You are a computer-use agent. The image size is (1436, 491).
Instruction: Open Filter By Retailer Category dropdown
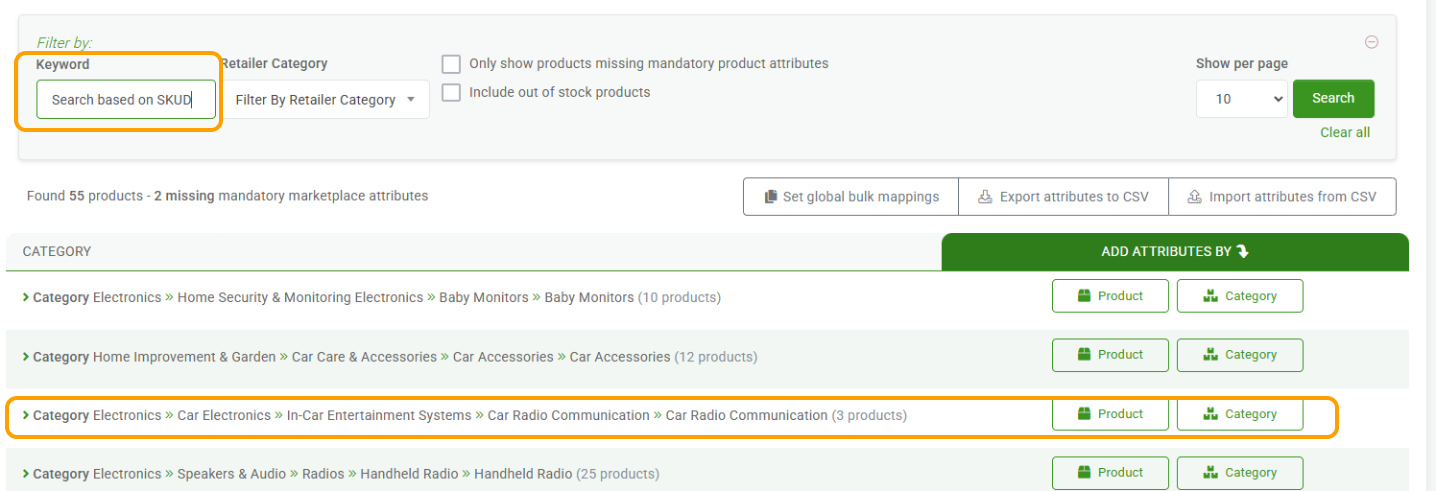[x=325, y=100]
